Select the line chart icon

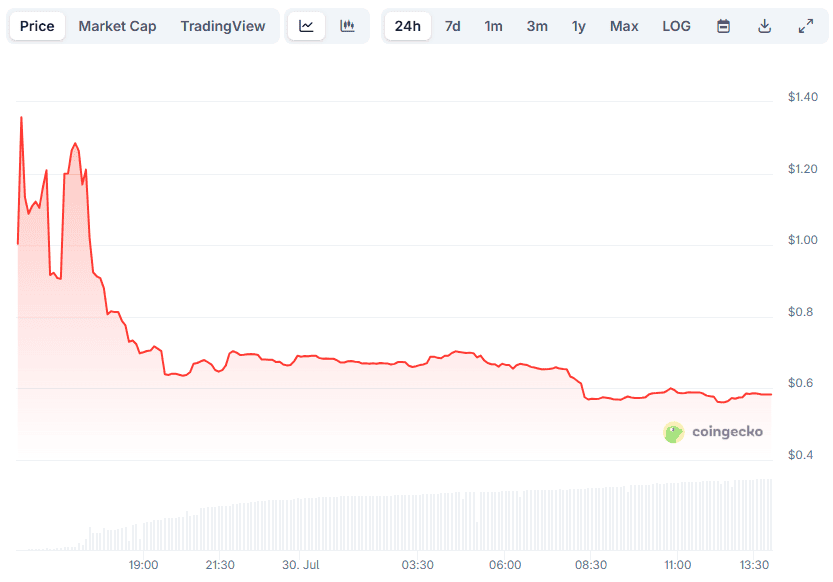tap(306, 26)
